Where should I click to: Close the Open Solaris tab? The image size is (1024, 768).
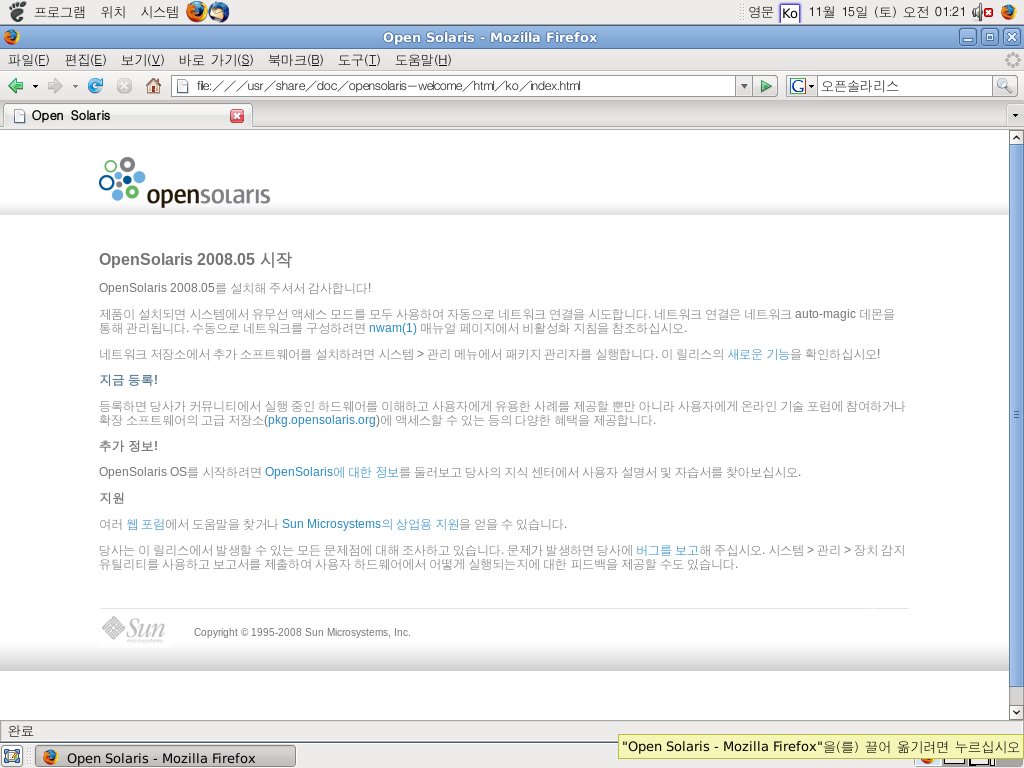237,116
